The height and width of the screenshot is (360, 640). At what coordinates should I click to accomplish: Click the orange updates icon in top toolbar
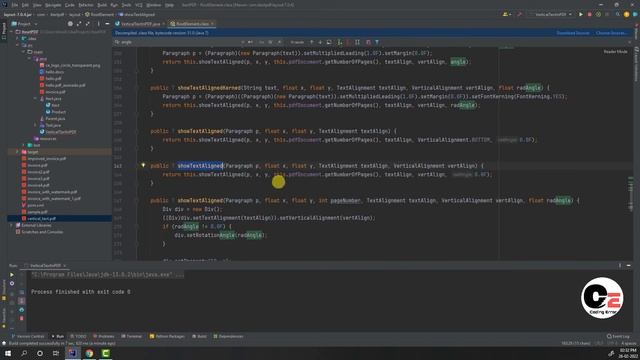627,14
